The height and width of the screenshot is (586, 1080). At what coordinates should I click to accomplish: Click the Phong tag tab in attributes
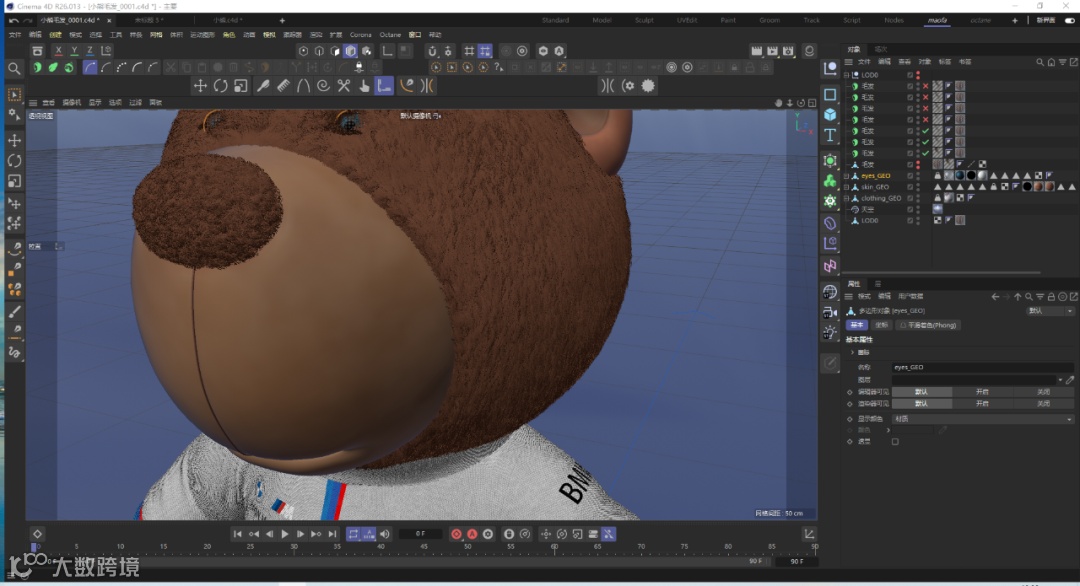click(x=929, y=325)
